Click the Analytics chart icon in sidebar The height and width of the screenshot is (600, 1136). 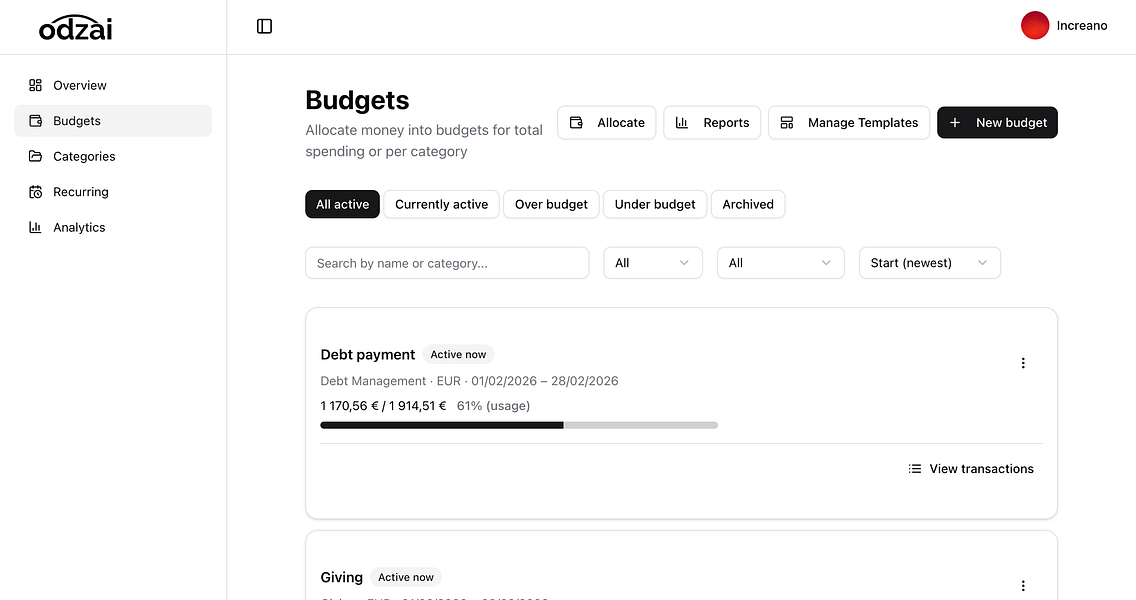point(36,228)
